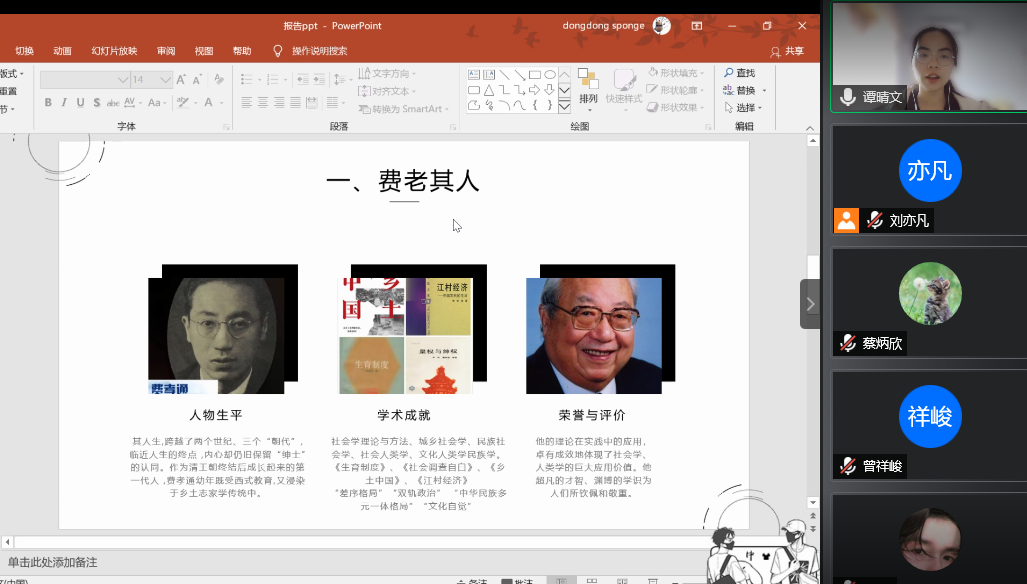1027x584 pixels.
Task: Open the font name combo box
Action: (x=84, y=80)
